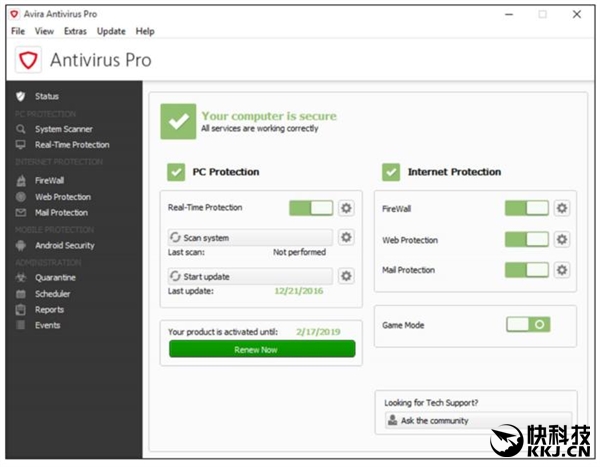Minimize the Avira Antivirus Pro window
Image resolution: width=600 pixels, height=467 pixels.
point(509,15)
